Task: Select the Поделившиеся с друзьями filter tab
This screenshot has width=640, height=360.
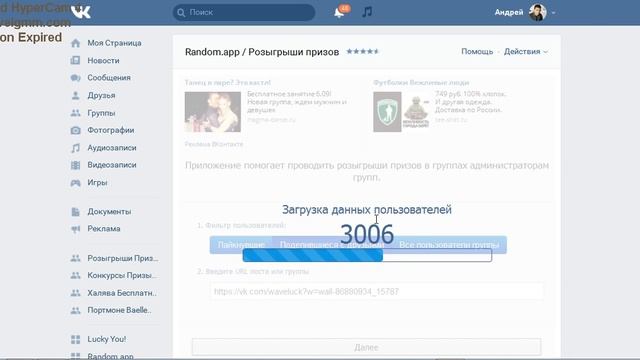Action: 332,245
